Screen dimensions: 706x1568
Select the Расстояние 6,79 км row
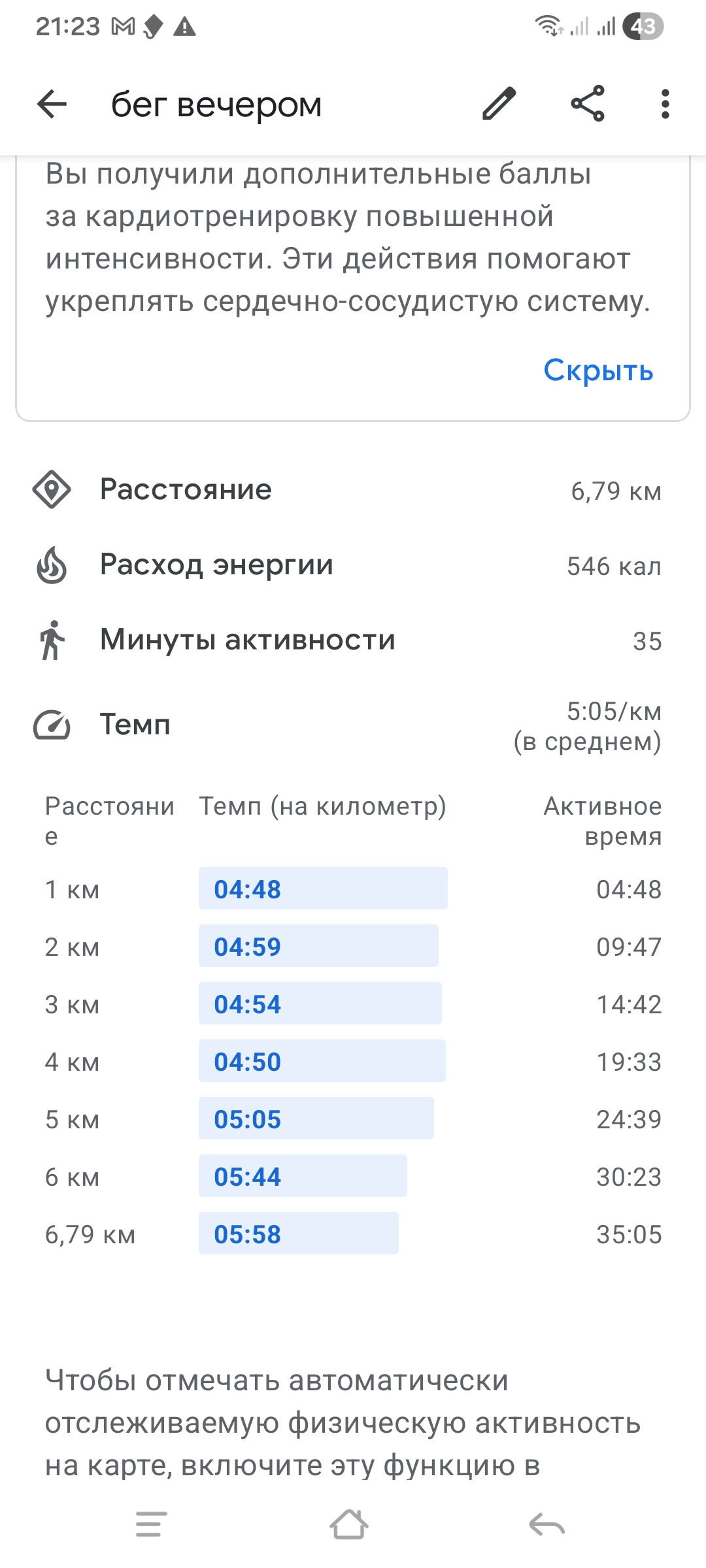point(353,490)
